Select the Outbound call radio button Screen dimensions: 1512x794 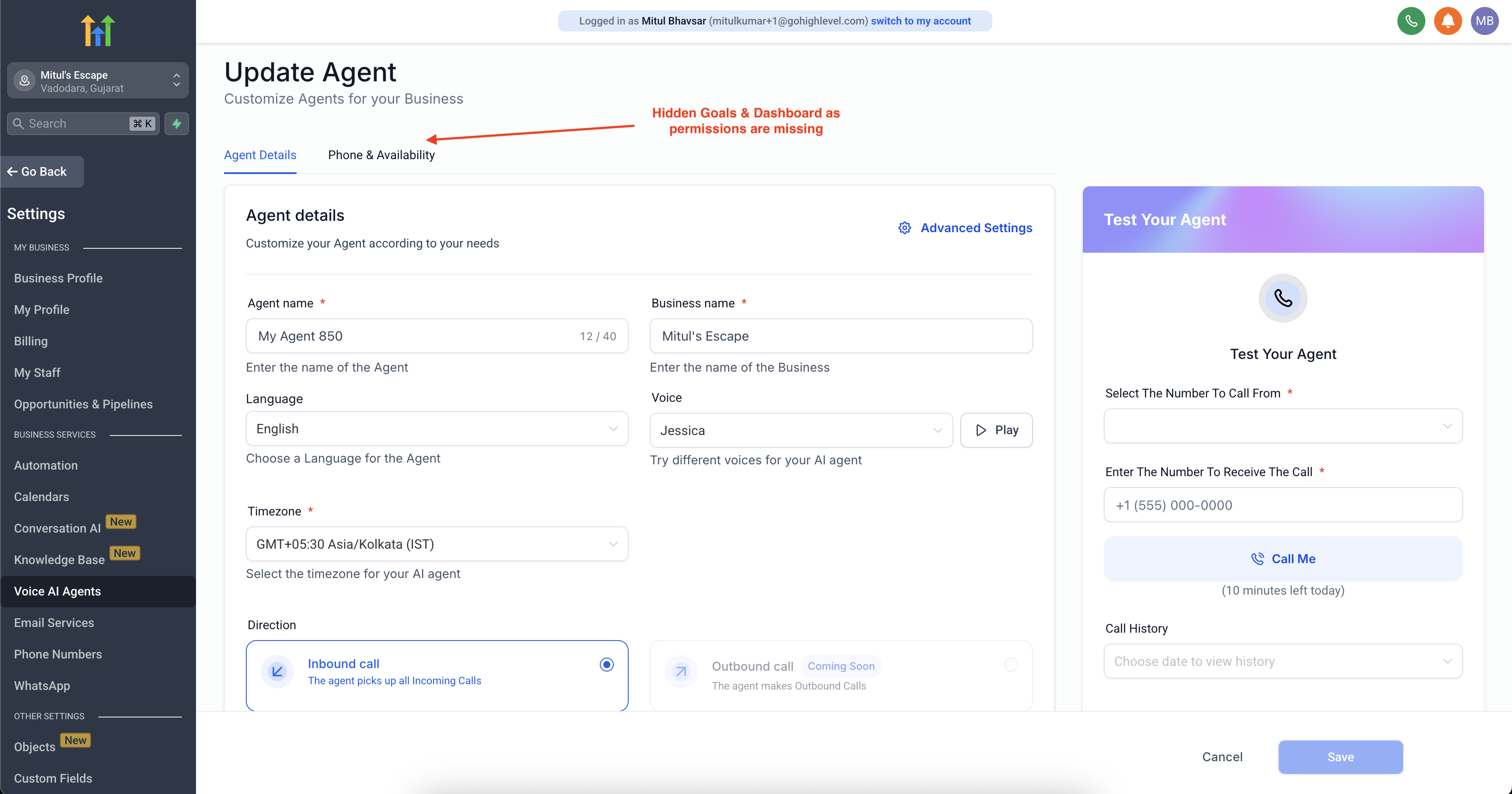coord(1010,665)
